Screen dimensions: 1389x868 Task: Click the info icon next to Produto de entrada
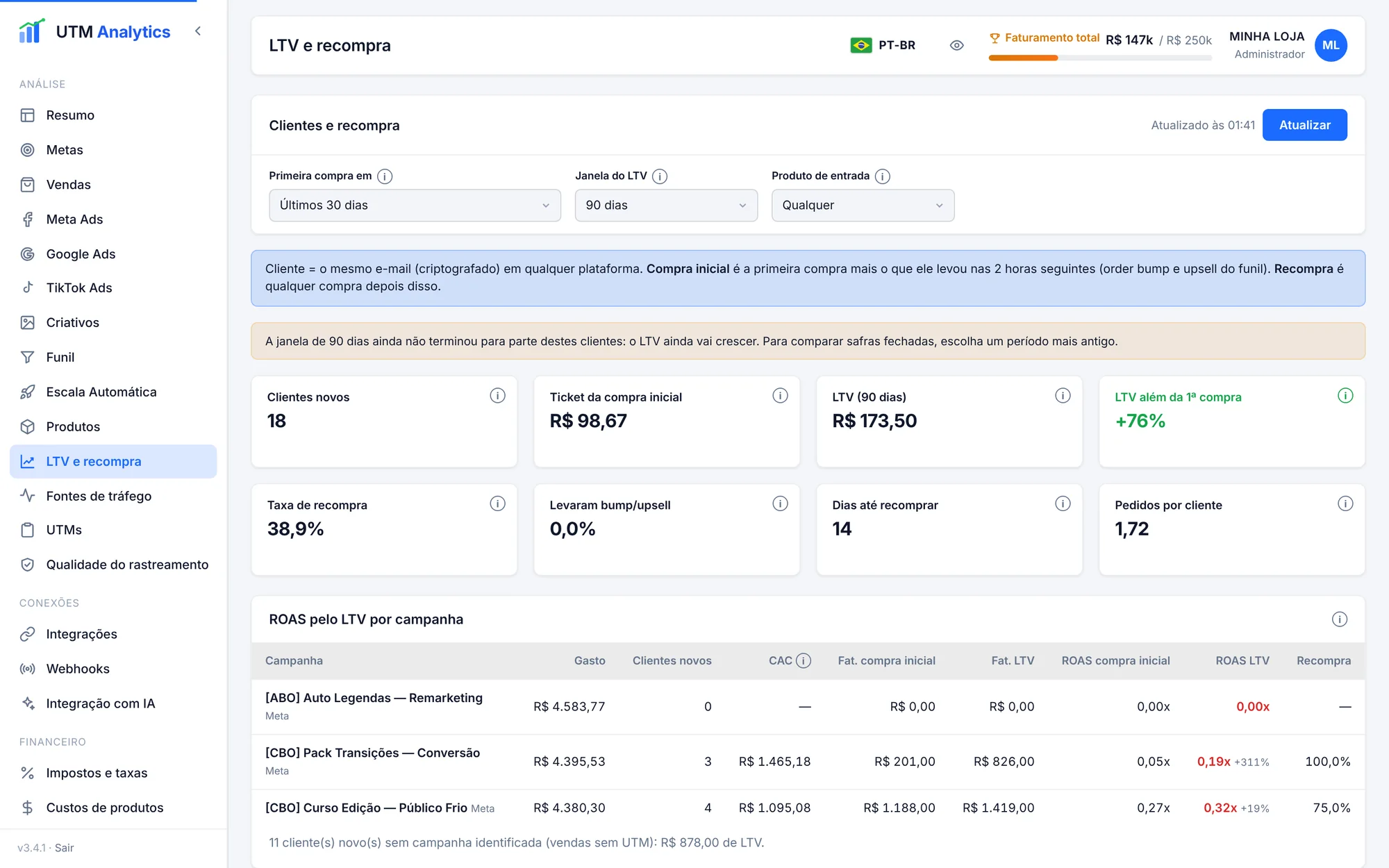[x=883, y=176]
